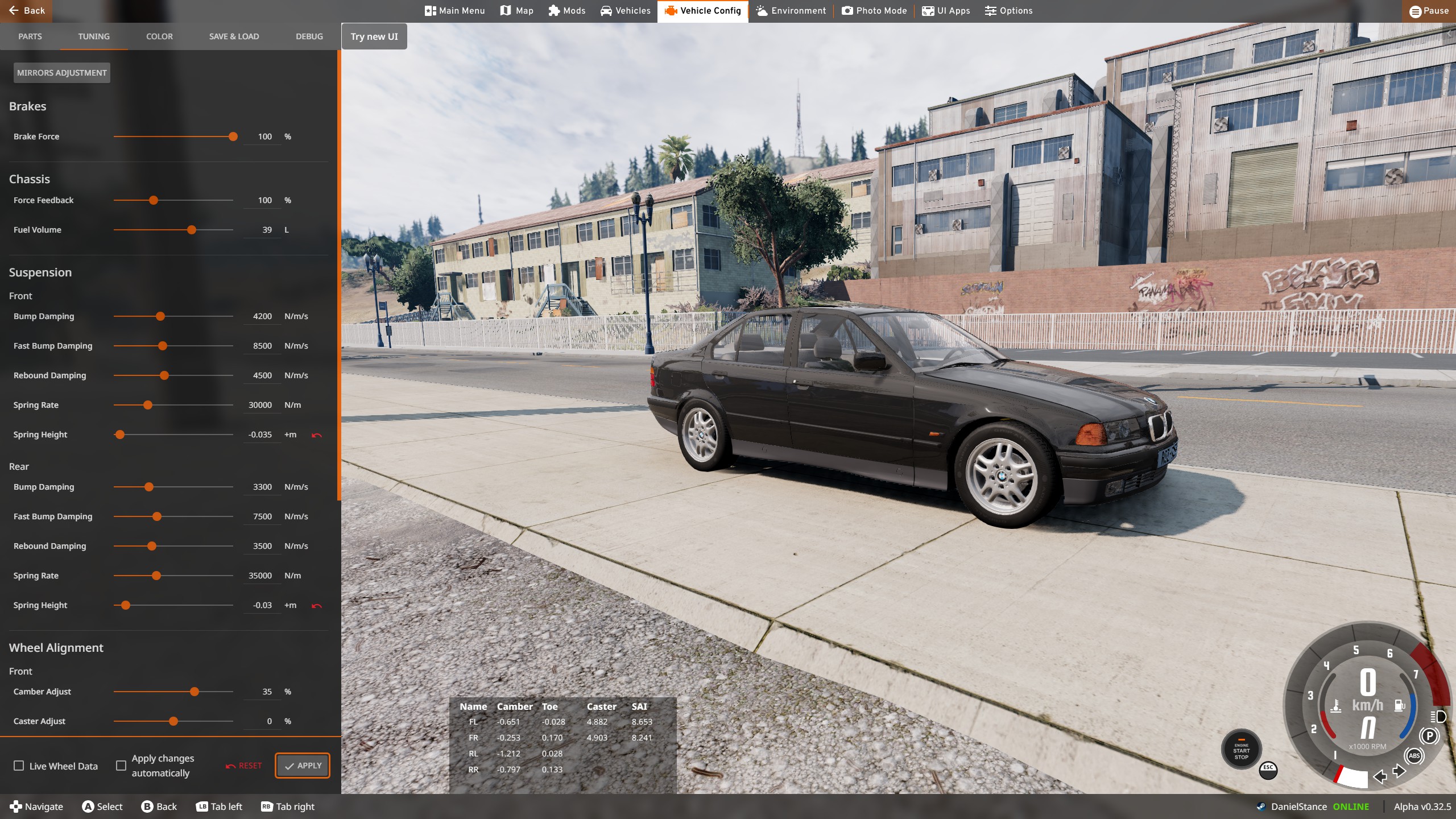Switch to the PARTS tab
The width and height of the screenshot is (1456, 819).
[x=30, y=36]
